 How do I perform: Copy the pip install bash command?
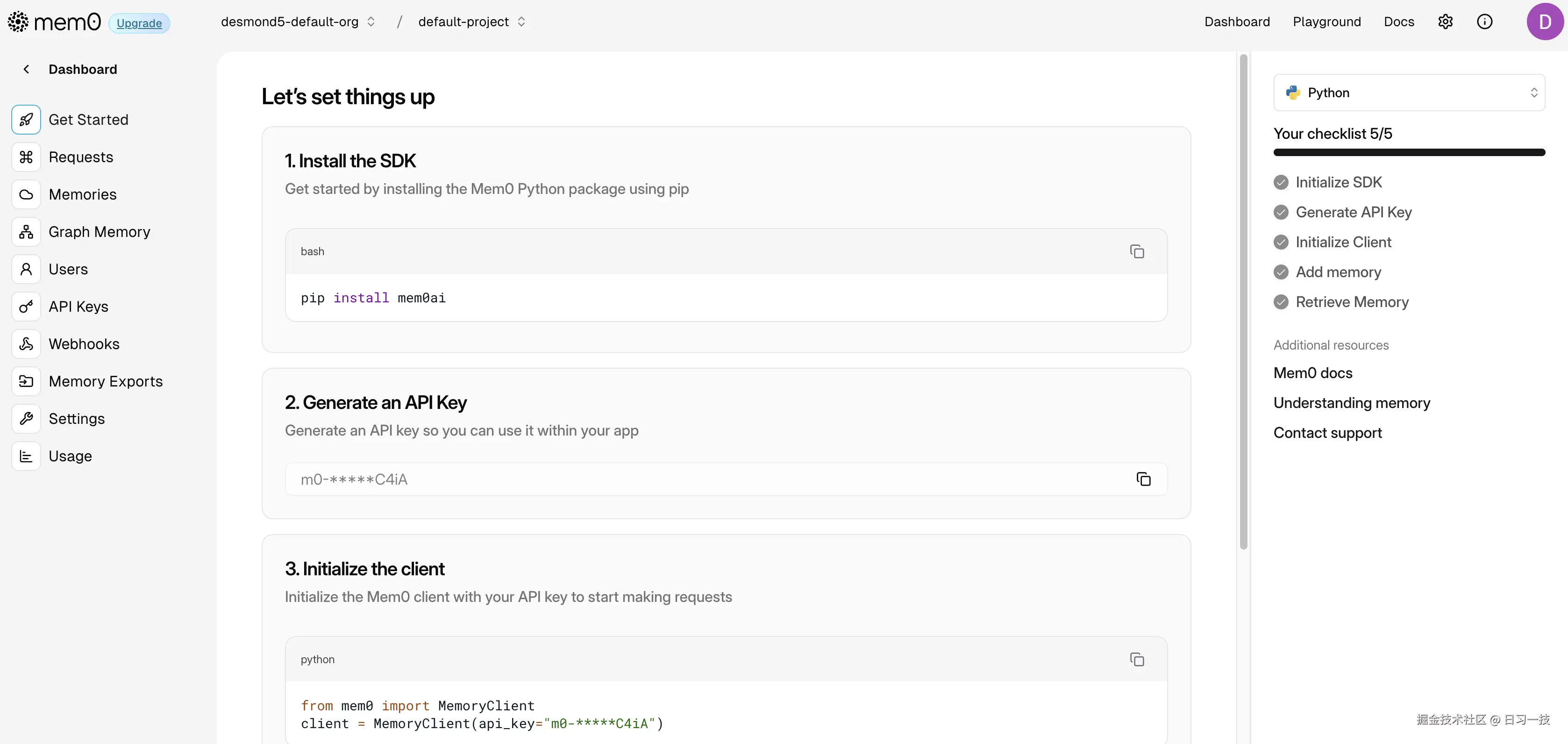pos(1136,251)
